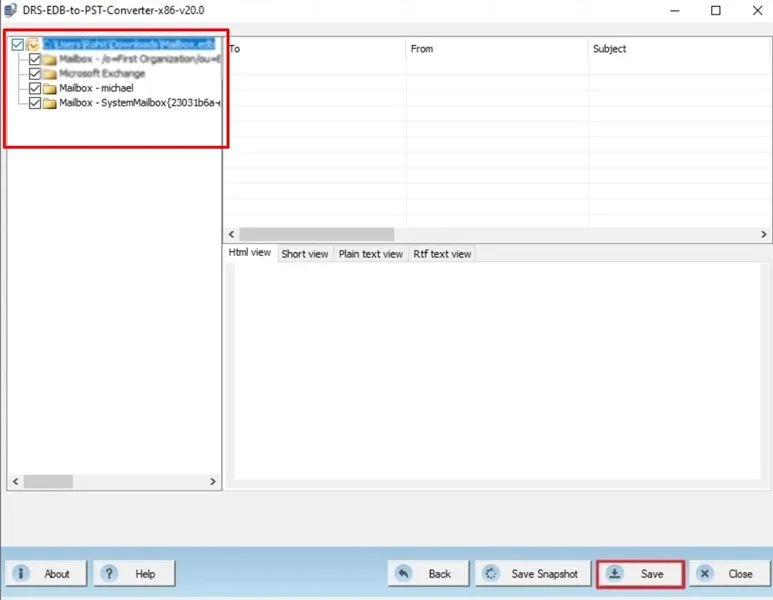This screenshot has width=773, height=600.
Task: Click the question mark Help icon
Action: pyautogui.click(x=109, y=573)
